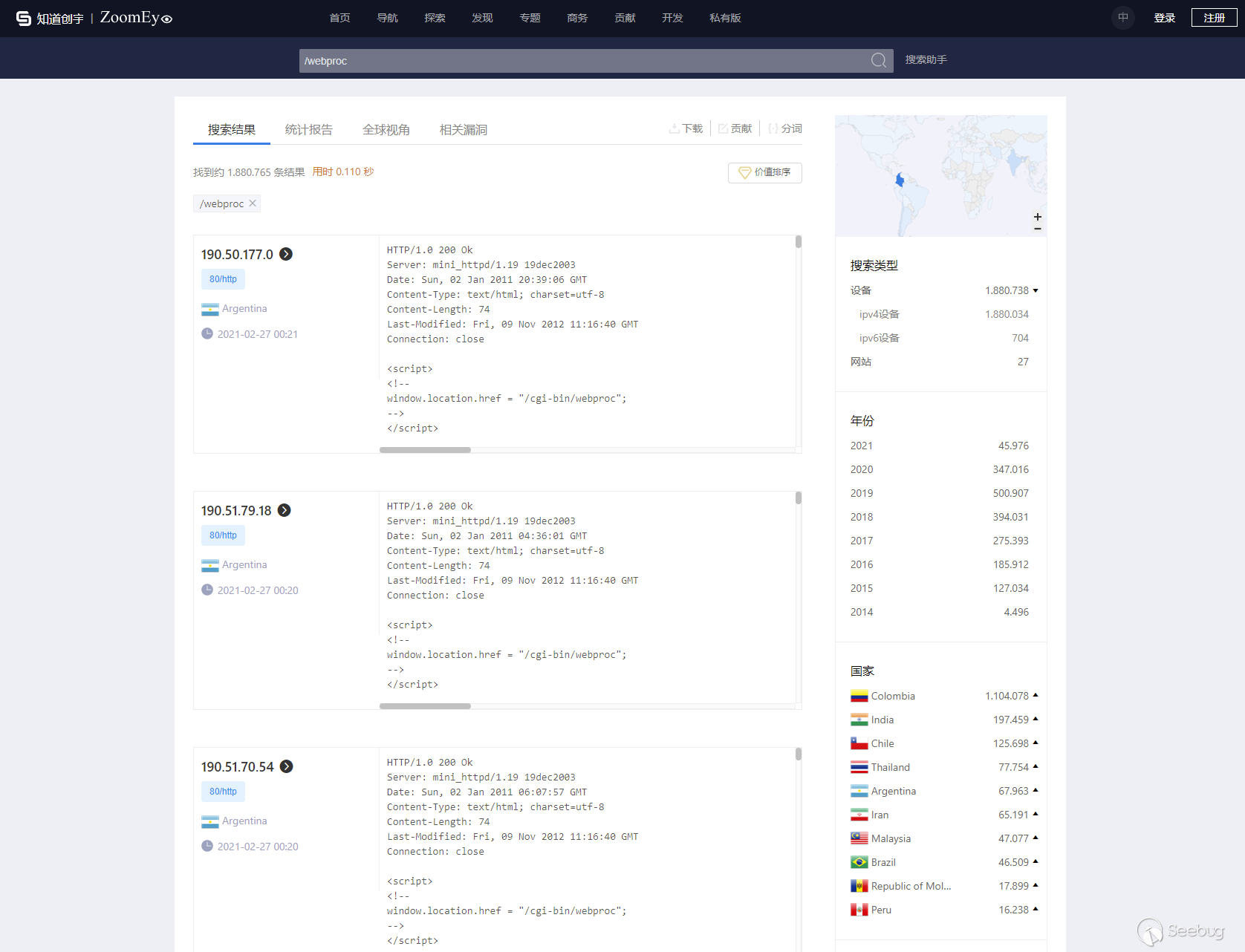Click horizontal scrollbar of 190.51.79.18 result
1245x952 pixels.
click(425, 706)
